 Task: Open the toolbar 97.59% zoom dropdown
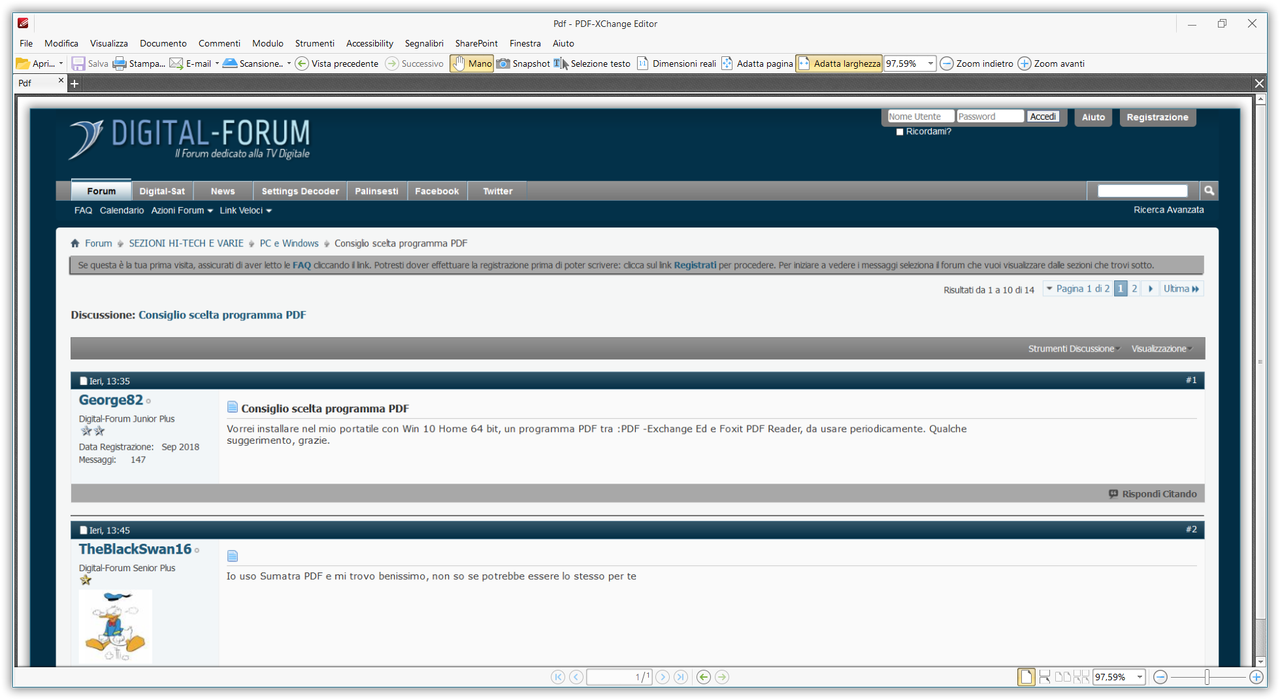point(930,63)
